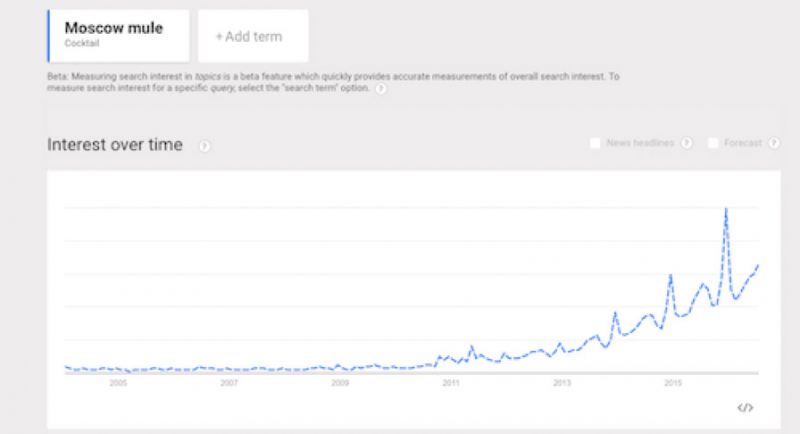800x434 pixels.
Task: Click help icon beside Interest over time
Action: pos(204,146)
